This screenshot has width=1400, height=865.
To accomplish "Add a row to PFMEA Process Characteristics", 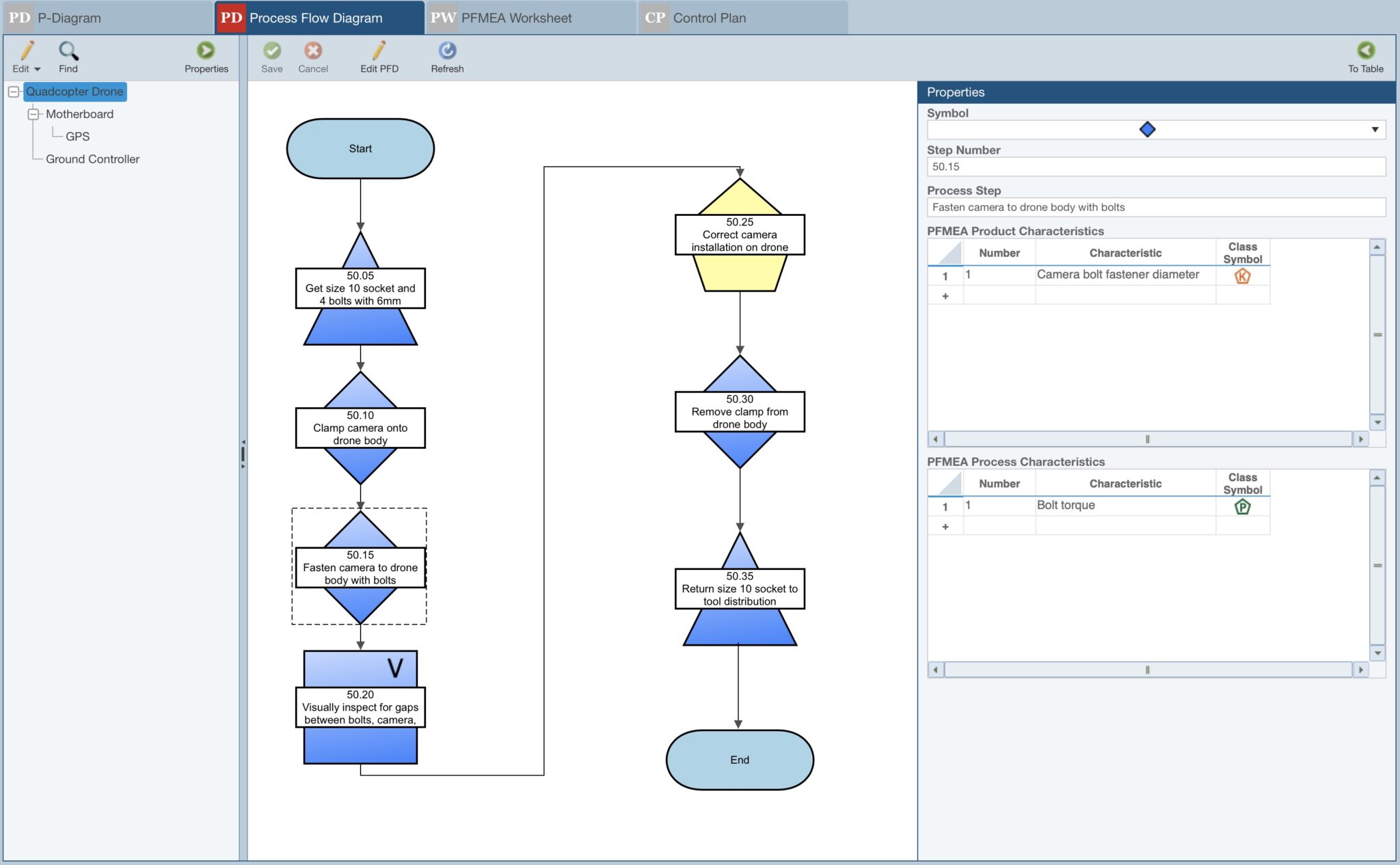I will (x=946, y=525).
